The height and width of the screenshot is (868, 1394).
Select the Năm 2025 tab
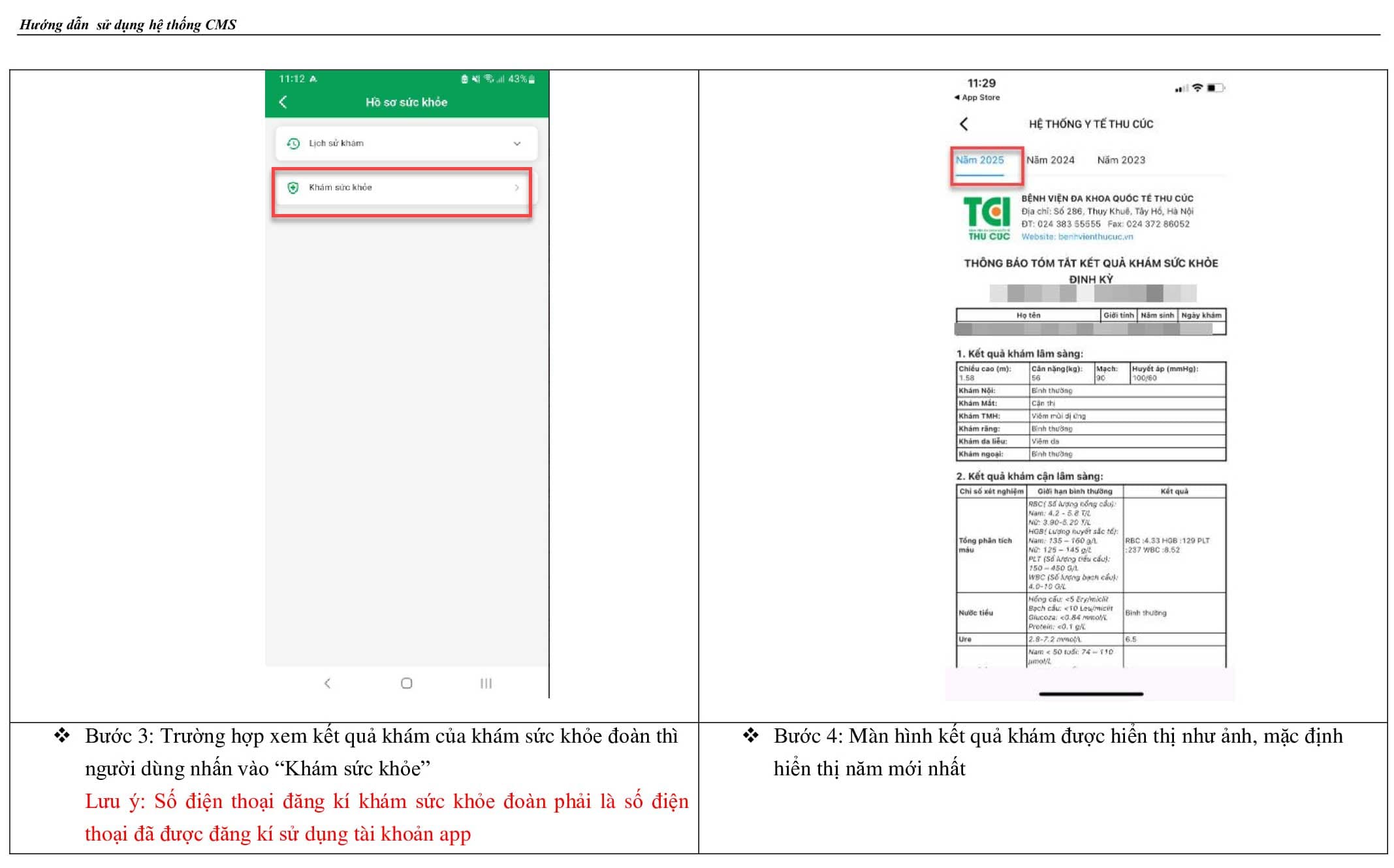(x=979, y=161)
